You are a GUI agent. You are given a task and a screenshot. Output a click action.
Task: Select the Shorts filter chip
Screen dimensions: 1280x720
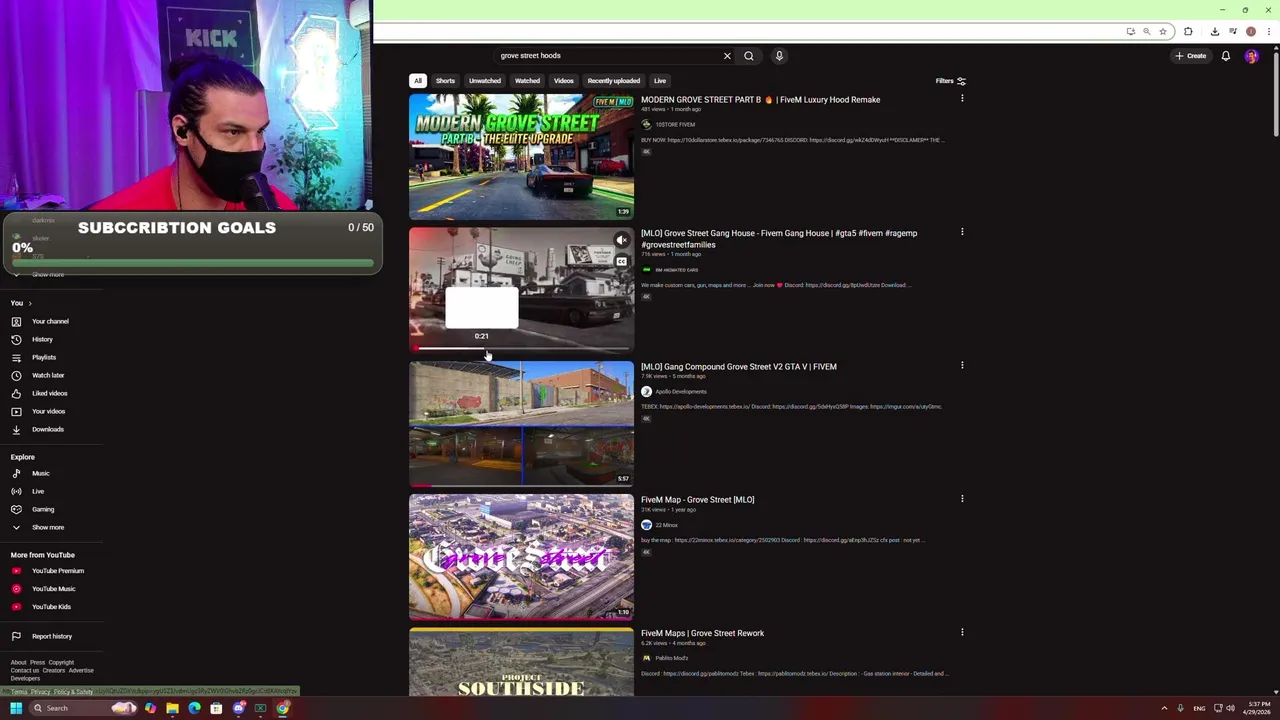coord(445,81)
